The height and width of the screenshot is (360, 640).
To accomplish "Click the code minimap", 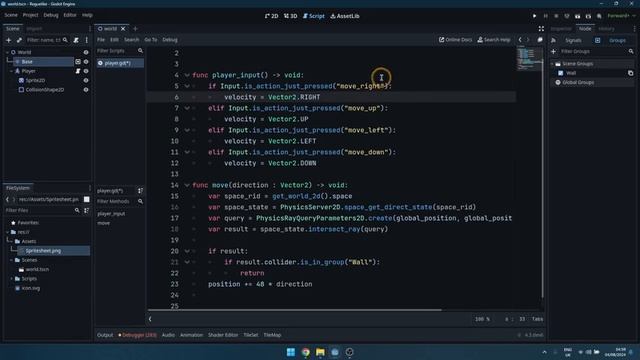I will [x=528, y=59].
